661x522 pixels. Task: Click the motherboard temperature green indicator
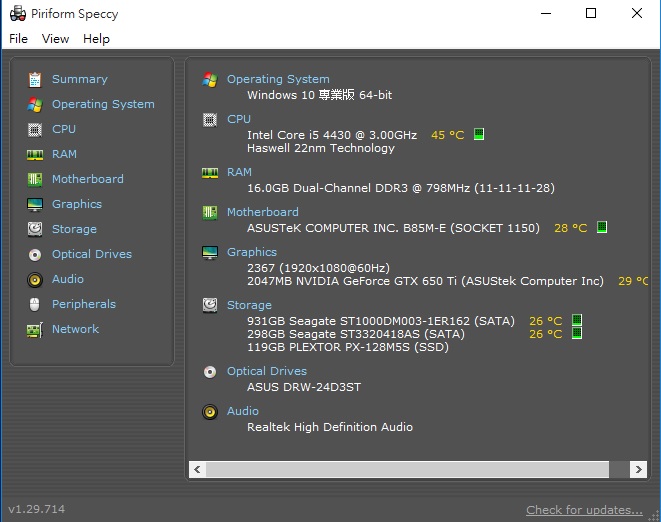click(x=602, y=227)
